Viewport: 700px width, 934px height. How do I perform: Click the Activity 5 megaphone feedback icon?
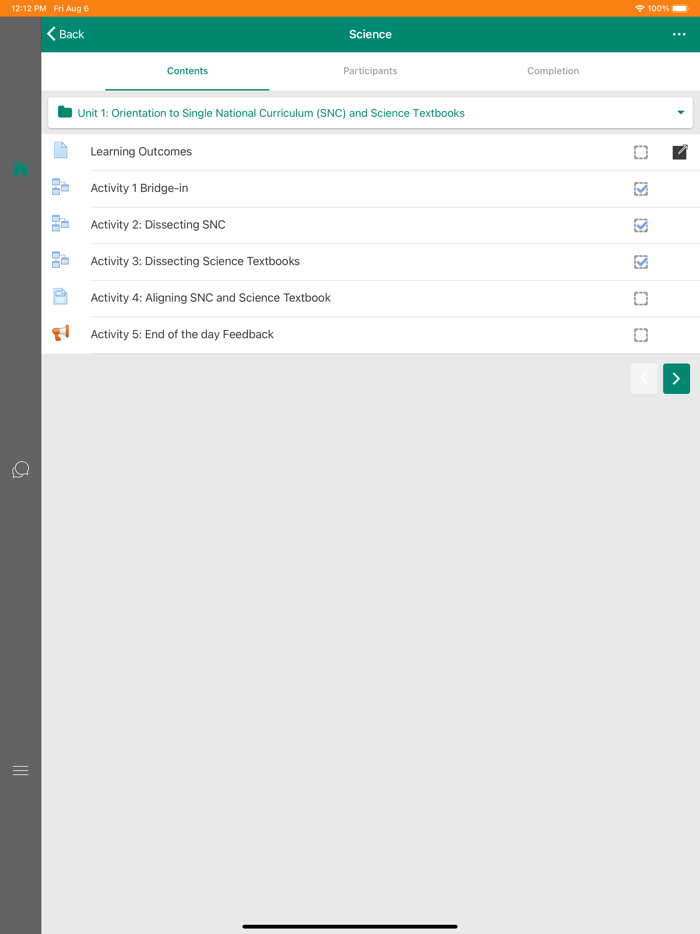tap(60, 333)
